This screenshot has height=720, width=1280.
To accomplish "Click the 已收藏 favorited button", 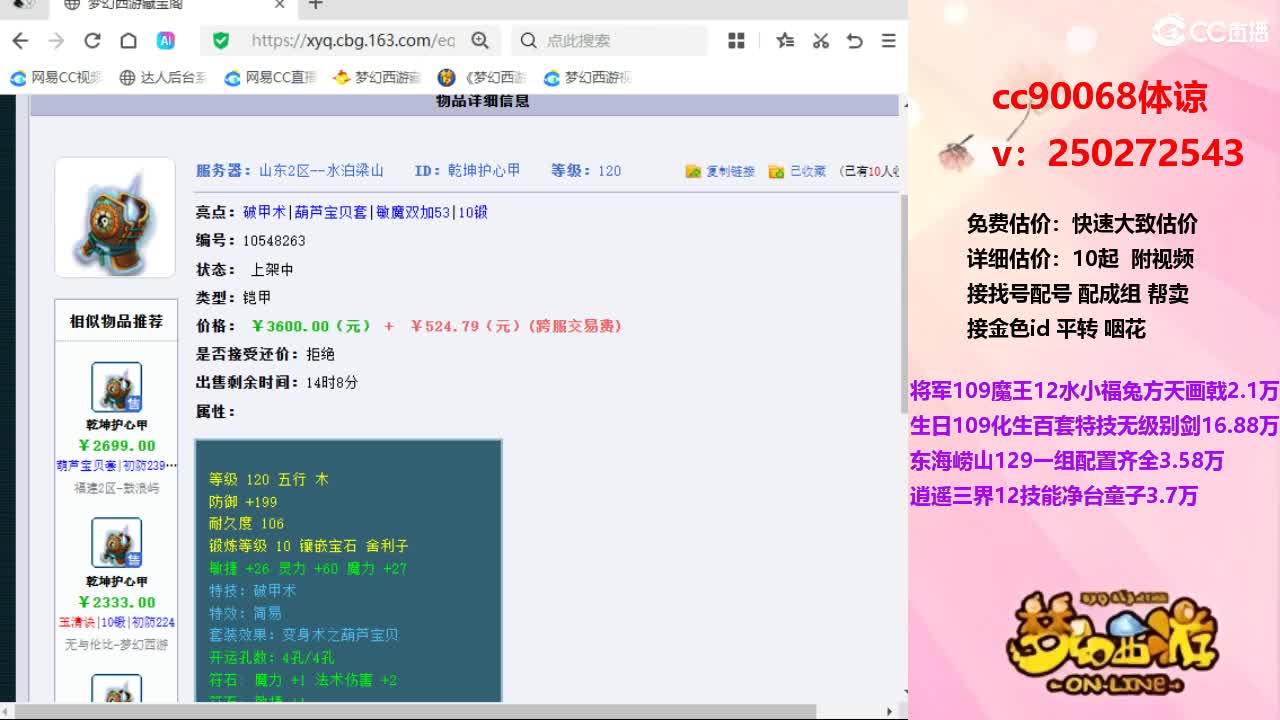I will click(797, 172).
